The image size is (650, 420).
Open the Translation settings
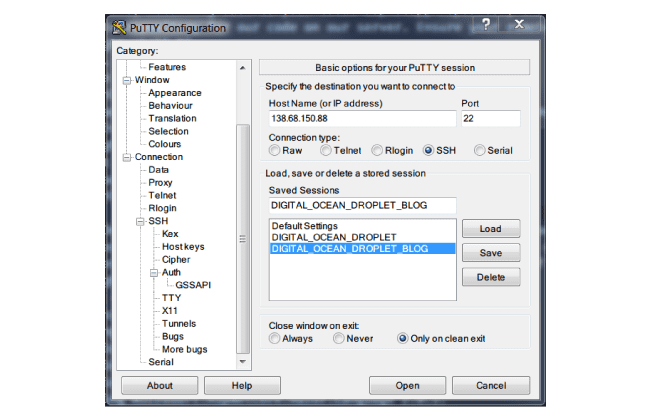click(172, 119)
